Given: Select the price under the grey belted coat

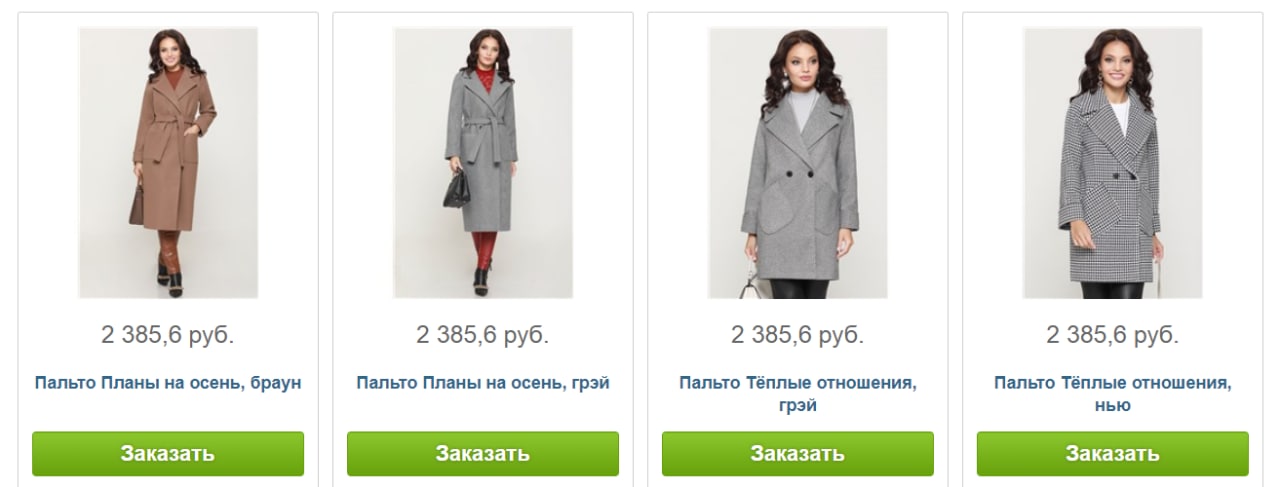Looking at the screenshot, I should click(483, 335).
